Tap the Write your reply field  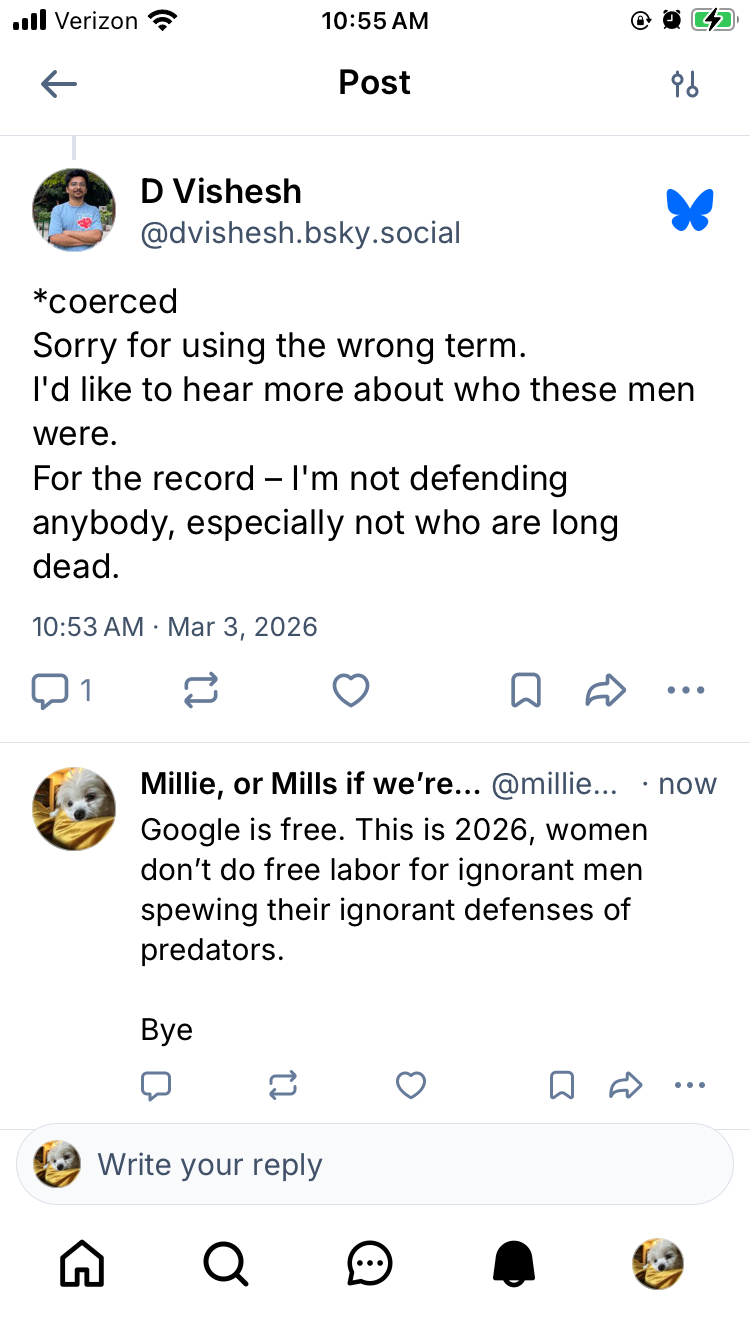coord(375,1165)
